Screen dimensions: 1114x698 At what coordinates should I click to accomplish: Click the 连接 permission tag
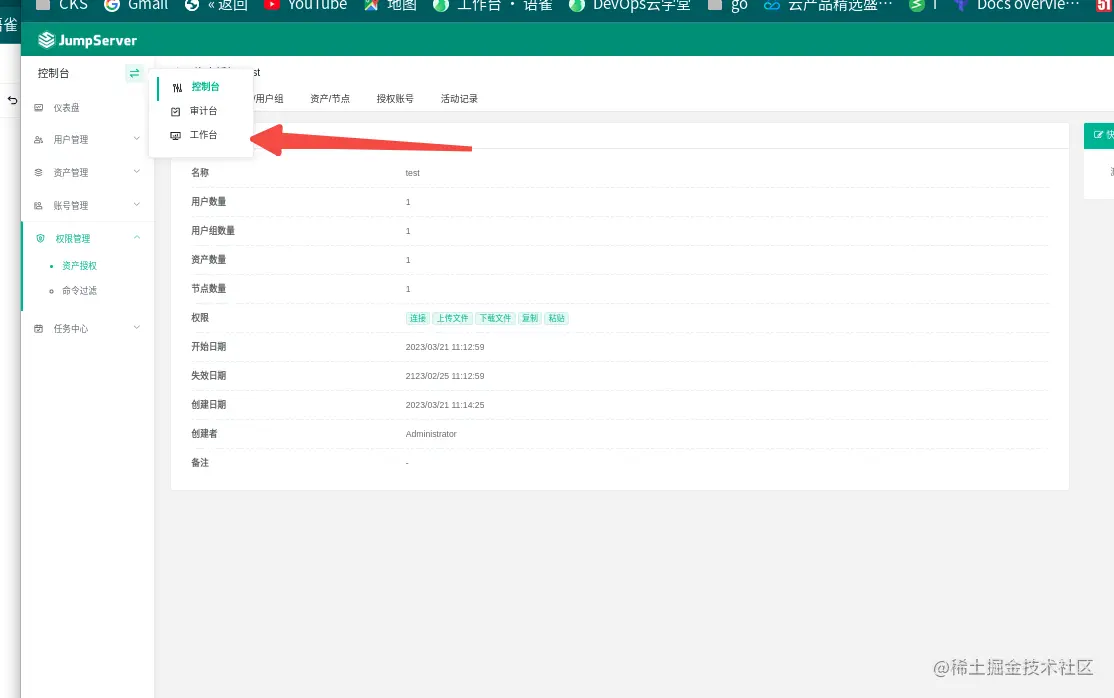click(418, 318)
